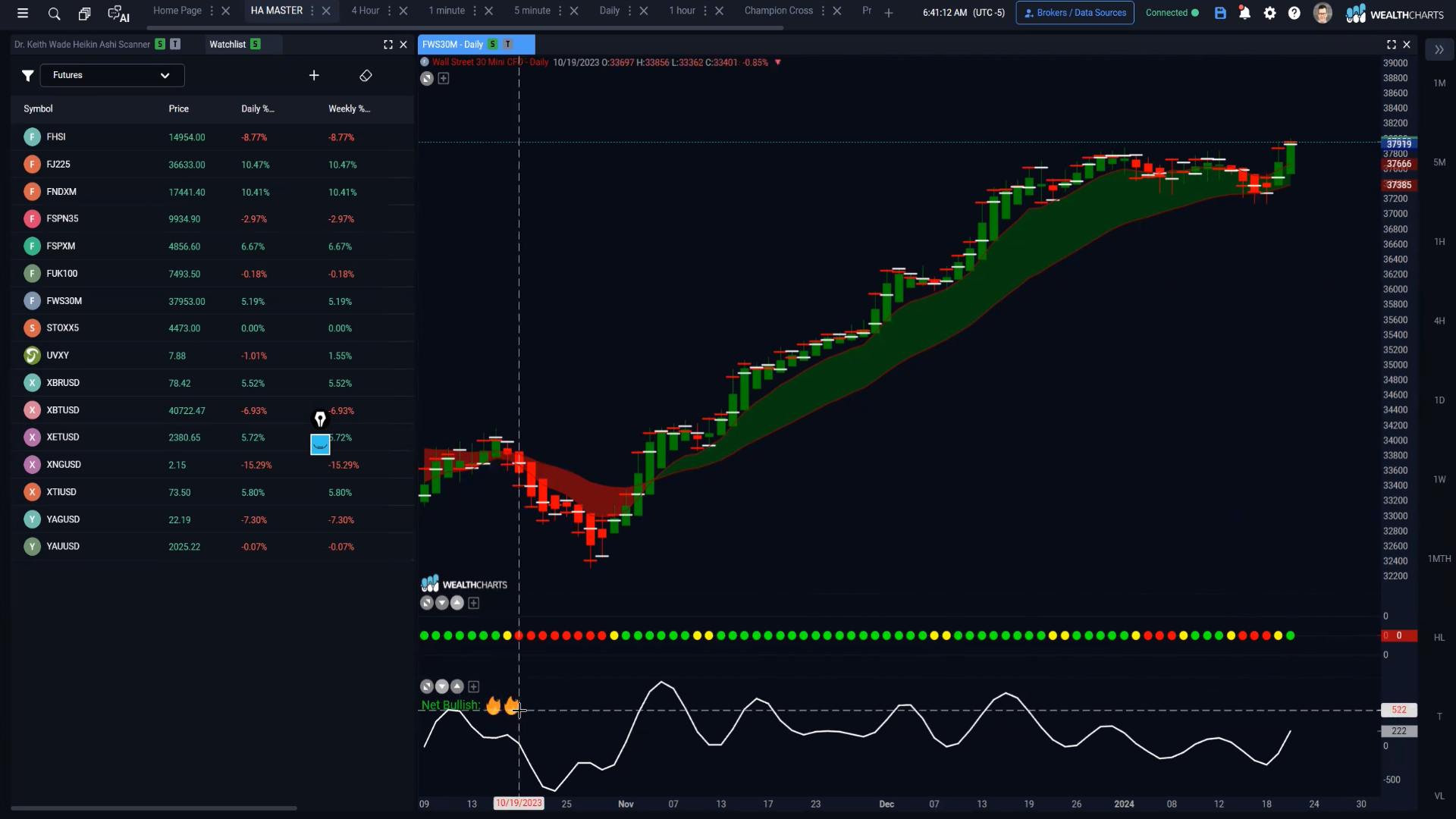Click the save layout icon
The image size is (1456, 819).
click(1220, 13)
